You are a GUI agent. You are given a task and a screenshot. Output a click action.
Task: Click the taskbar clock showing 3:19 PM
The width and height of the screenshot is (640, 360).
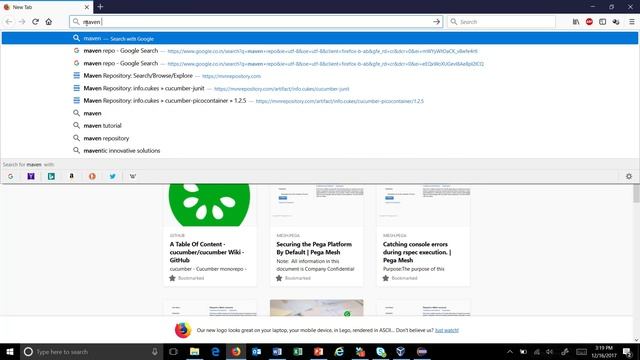click(x=605, y=351)
